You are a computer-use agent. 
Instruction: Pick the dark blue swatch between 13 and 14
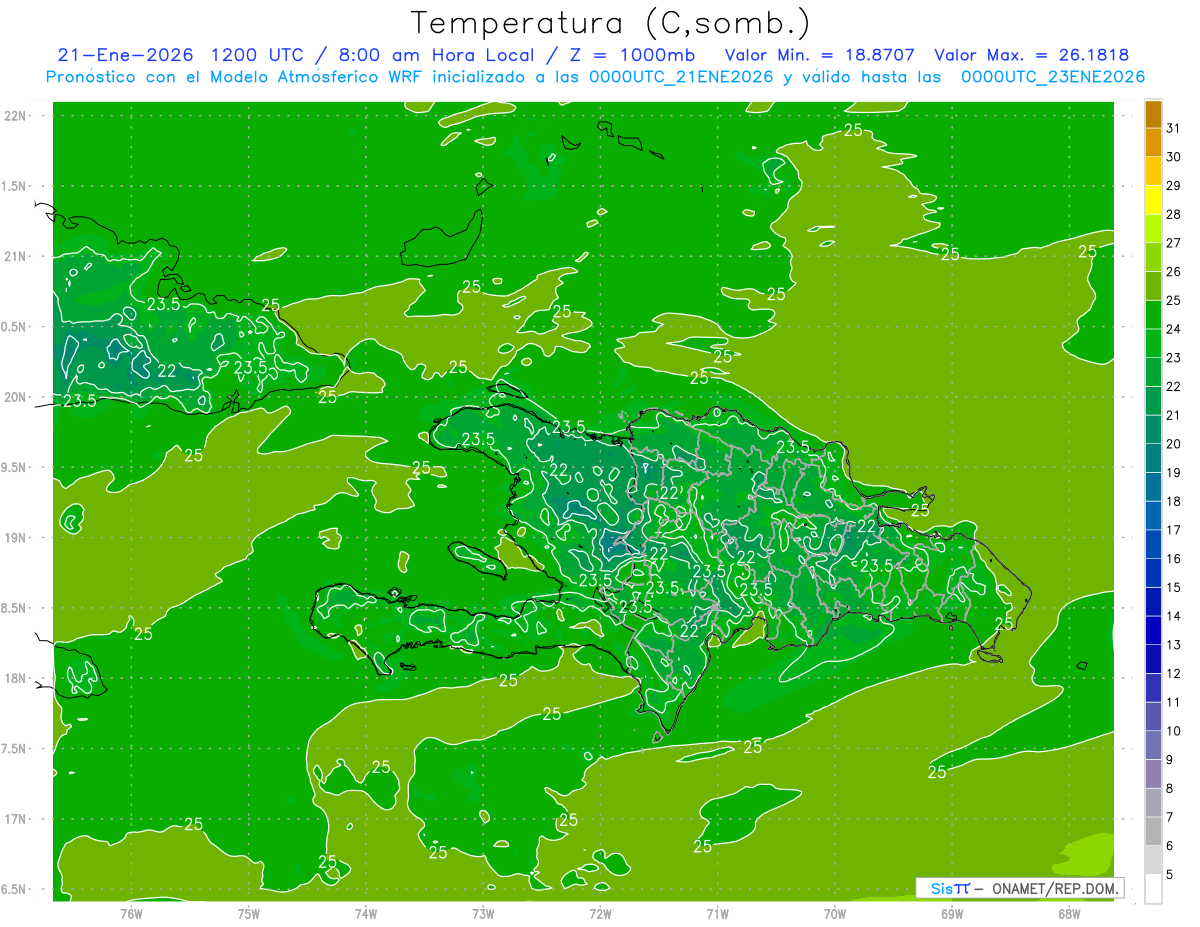coord(1153,630)
